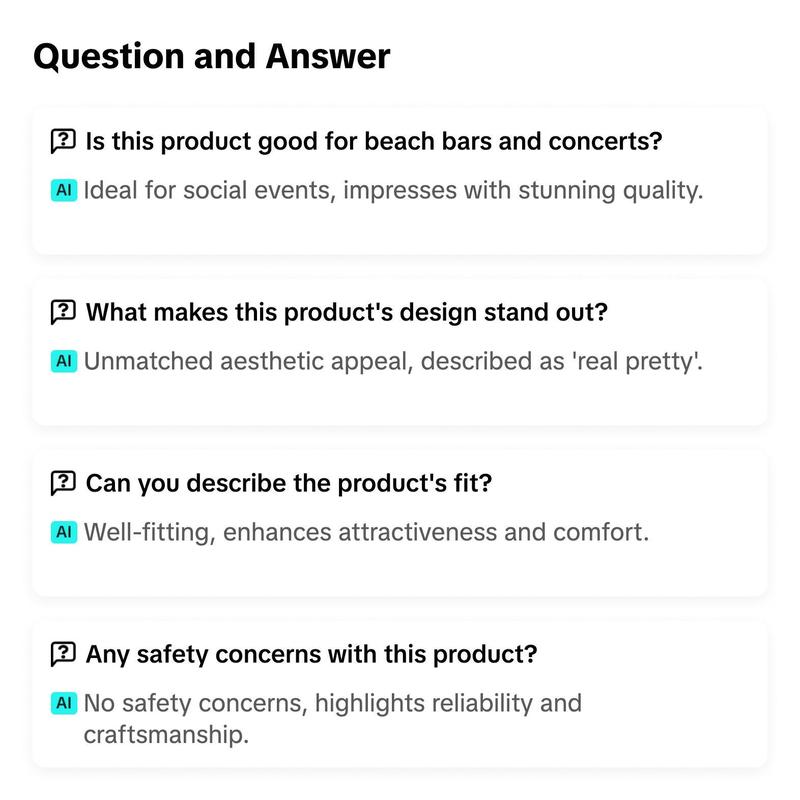Click the question icon beside beach bars question
The height and width of the screenshot is (800, 800).
click(x=63, y=141)
